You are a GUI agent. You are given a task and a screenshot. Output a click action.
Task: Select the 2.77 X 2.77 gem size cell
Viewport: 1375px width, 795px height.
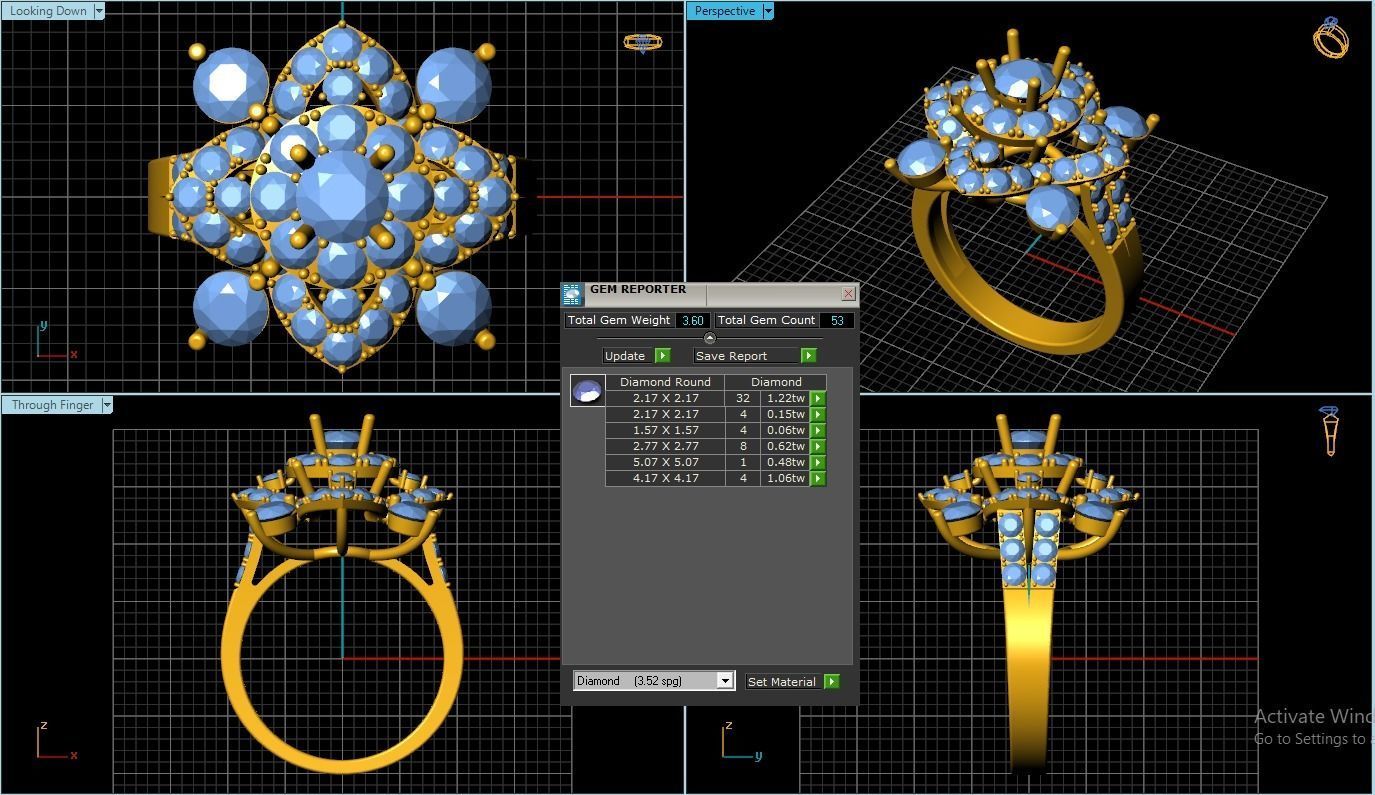pos(666,446)
